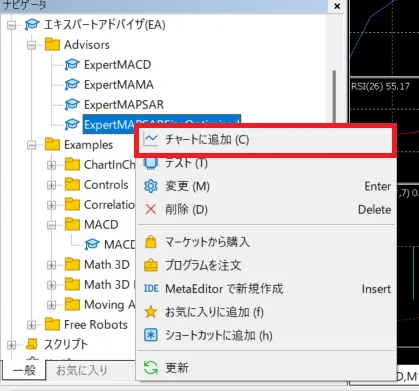Choose テスト (T) from the context menu
419x391 pixels.
tap(266, 163)
